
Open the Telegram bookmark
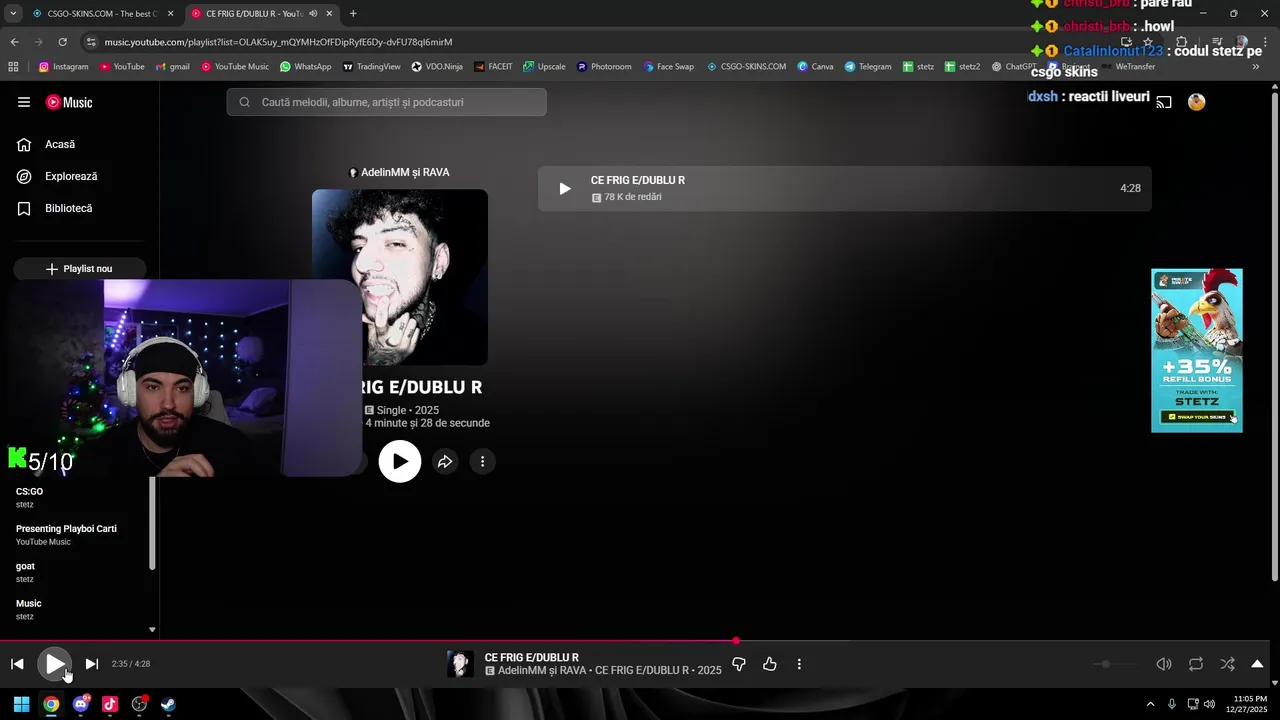867,67
